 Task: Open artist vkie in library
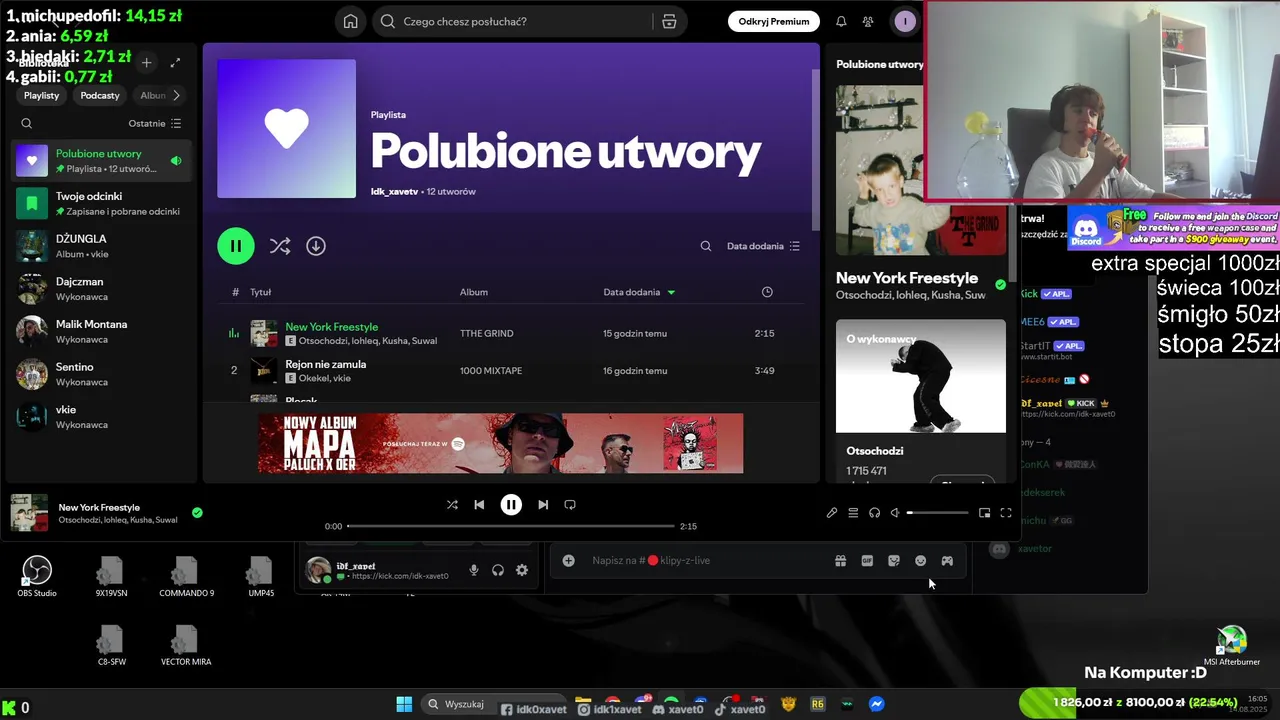101,417
